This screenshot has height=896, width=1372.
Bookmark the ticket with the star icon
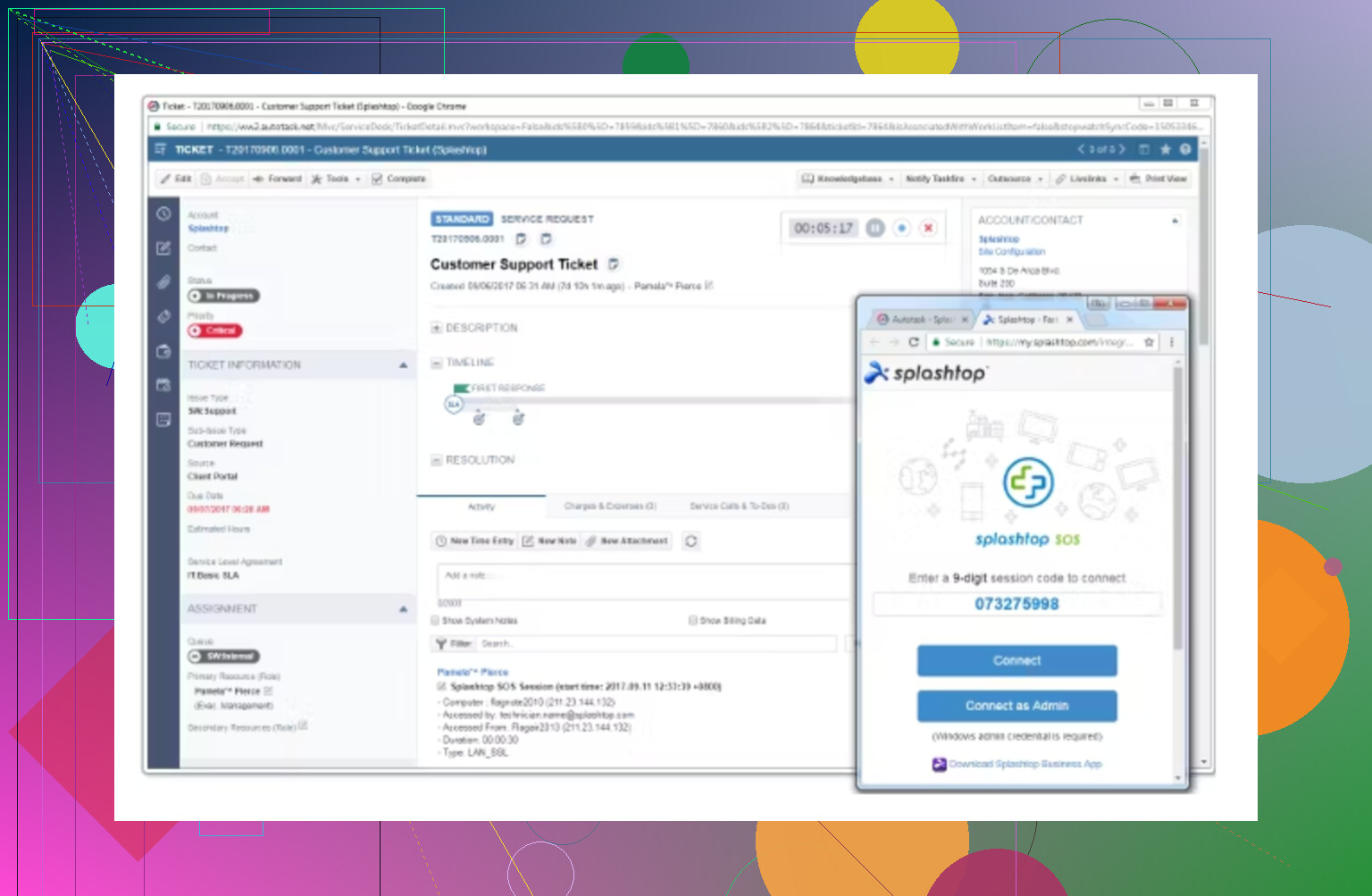click(x=1165, y=150)
